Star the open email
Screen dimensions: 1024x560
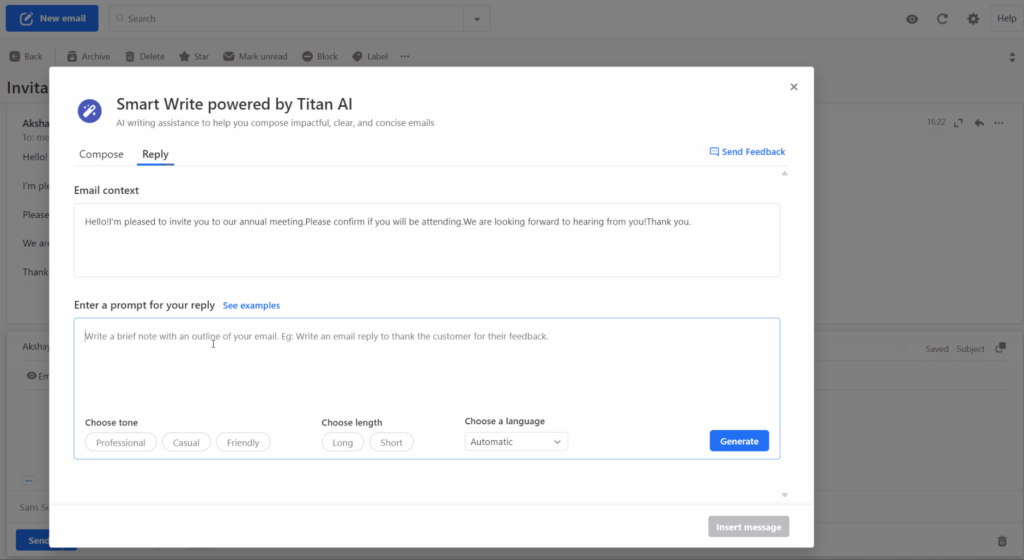194,56
